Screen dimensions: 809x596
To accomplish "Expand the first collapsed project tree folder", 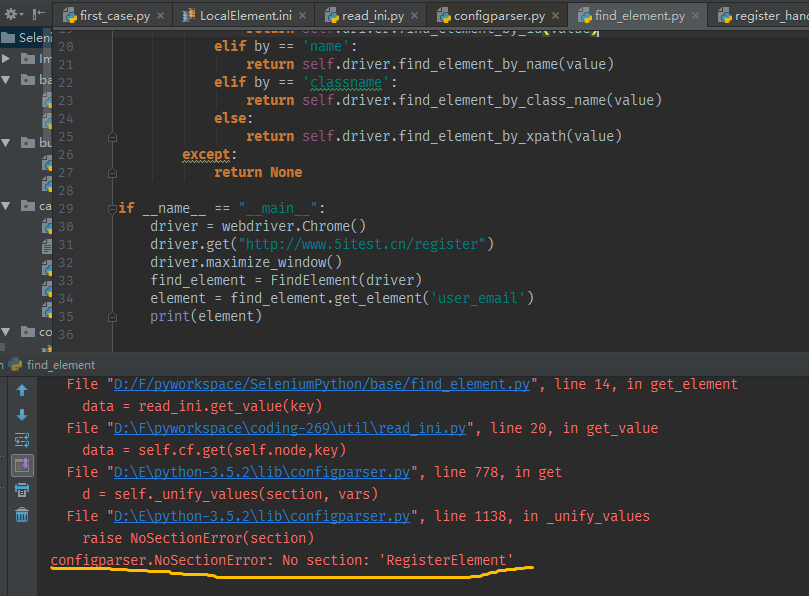I will [x=7, y=59].
